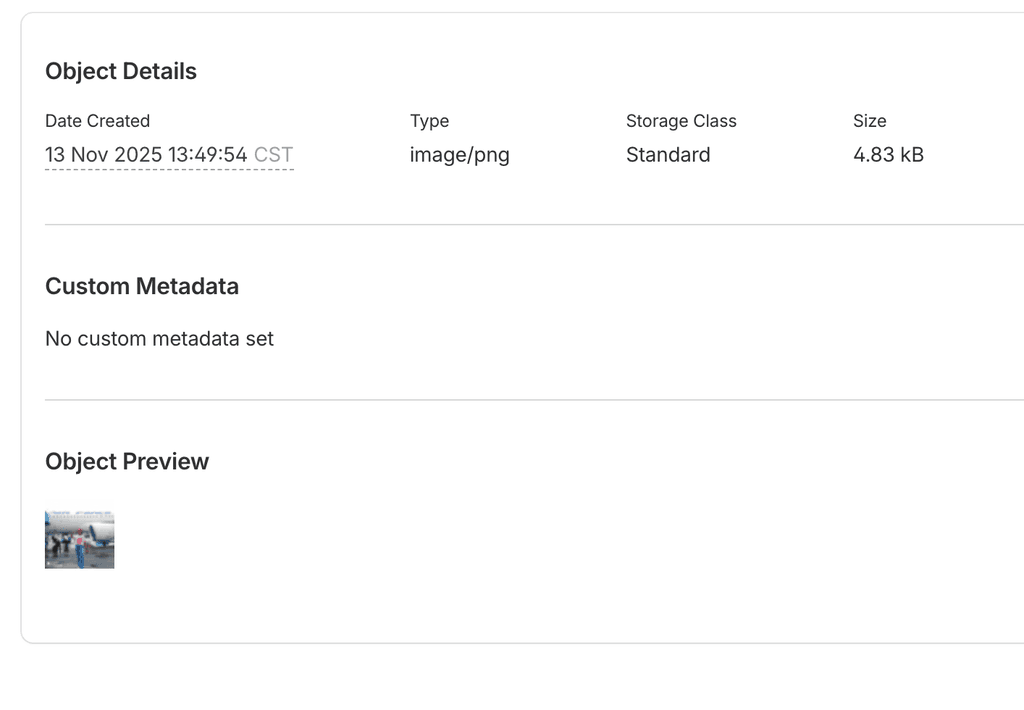The width and height of the screenshot is (1024, 710).
Task: Click the Object Preview section heading
Action: [126, 461]
